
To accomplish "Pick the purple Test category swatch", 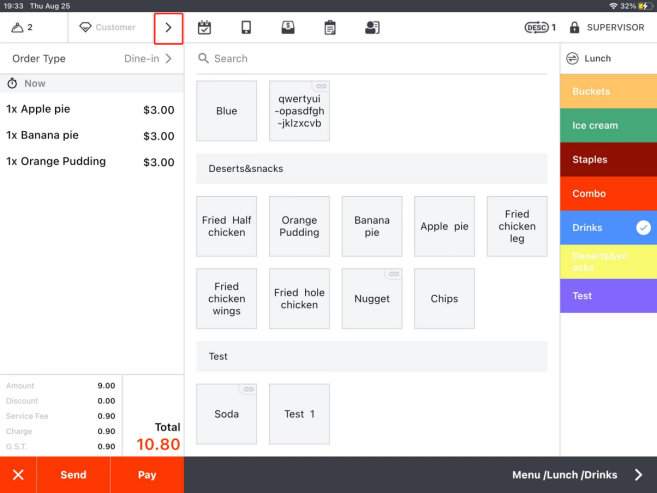I will pos(608,296).
